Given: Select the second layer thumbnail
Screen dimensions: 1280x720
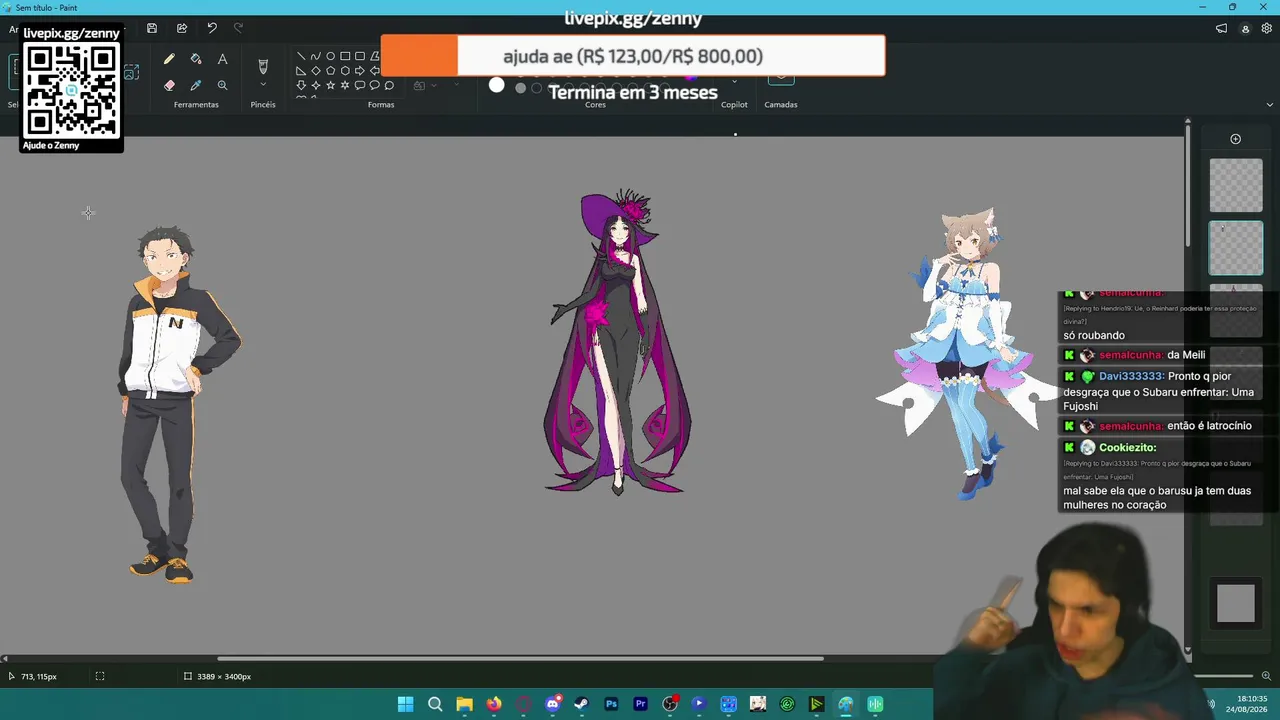Looking at the screenshot, I should tap(1236, 248).
